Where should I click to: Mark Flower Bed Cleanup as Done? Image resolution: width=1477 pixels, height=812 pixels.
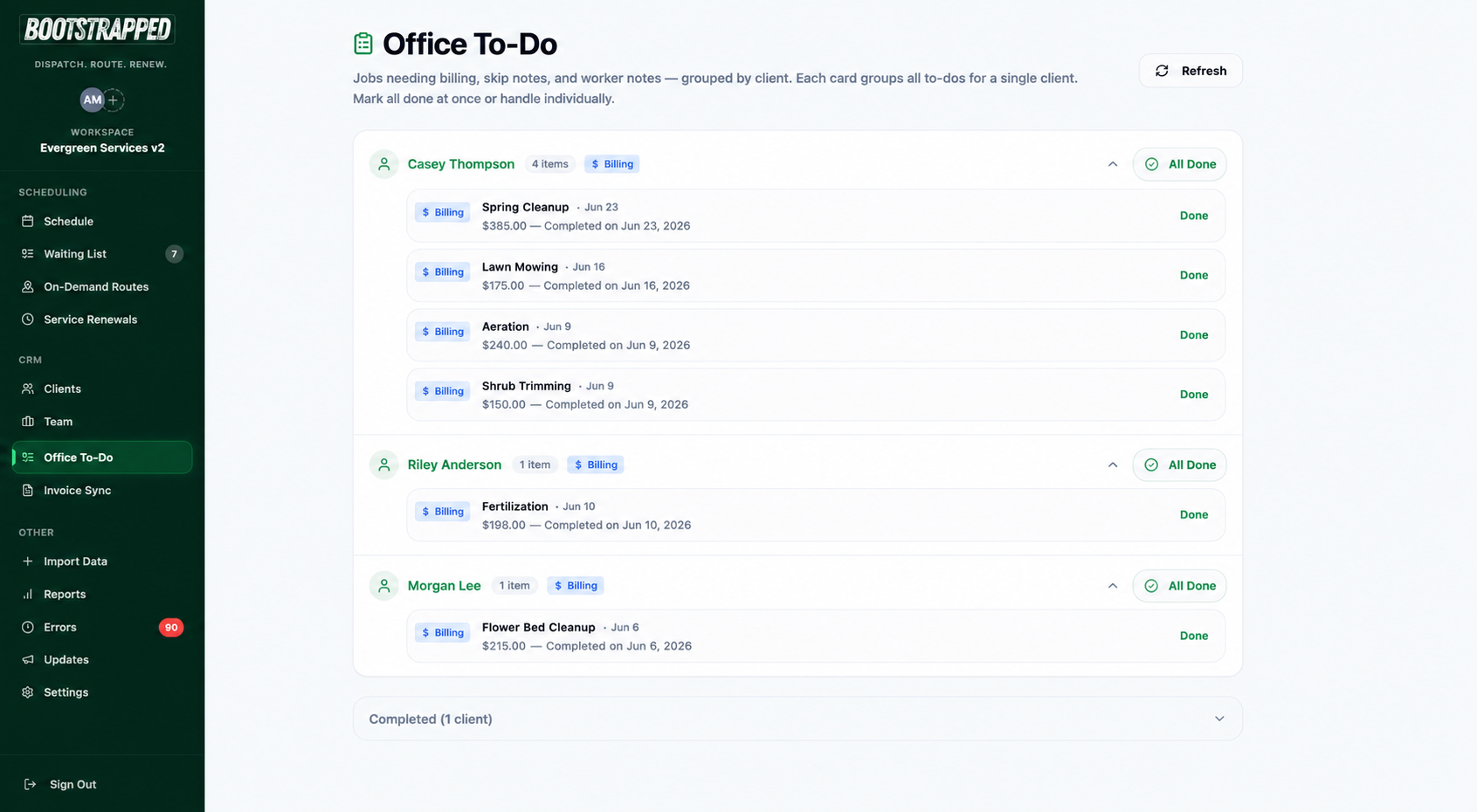(1194, 636)
